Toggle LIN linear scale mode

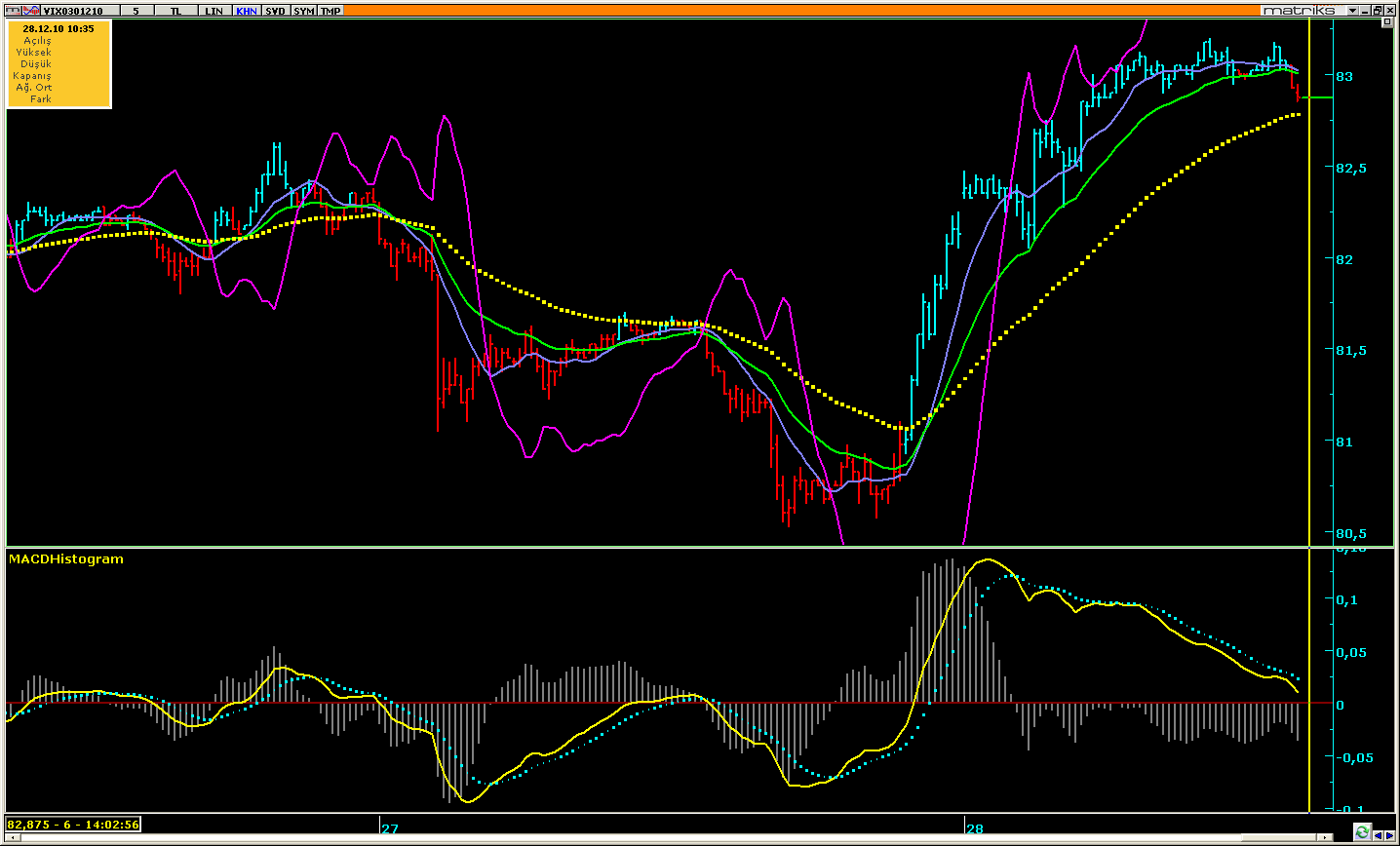tap(214, 11)
